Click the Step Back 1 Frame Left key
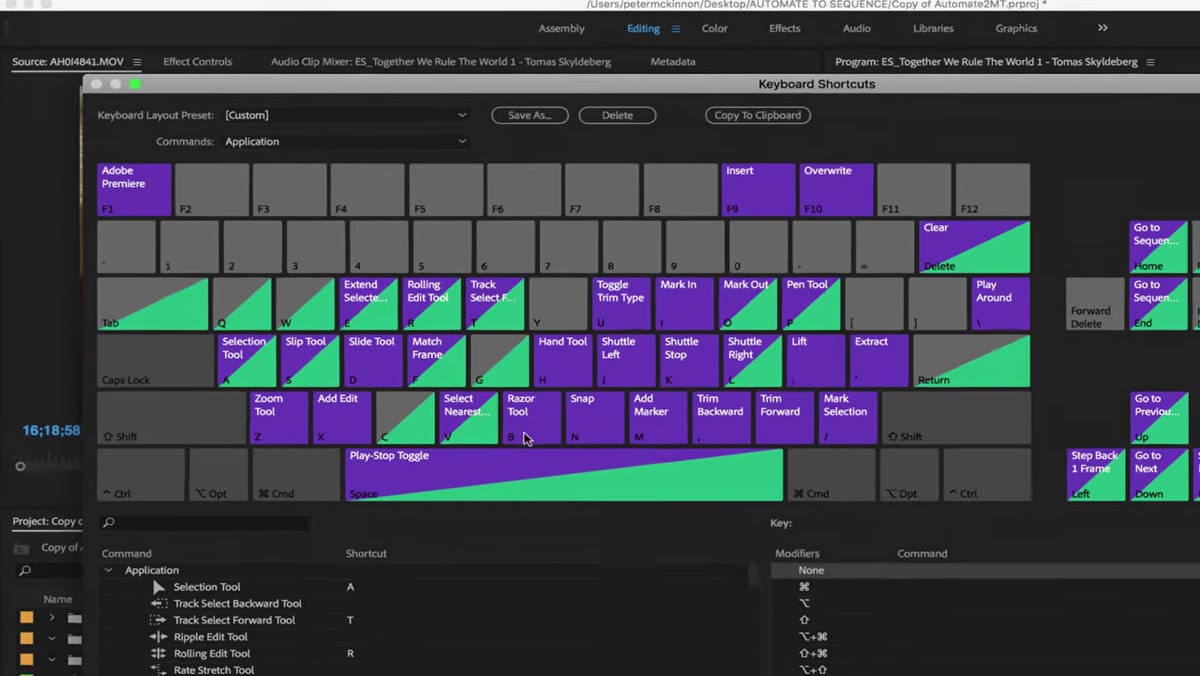This screenshot has width=1200, height=676. (x=1096, y=475)
